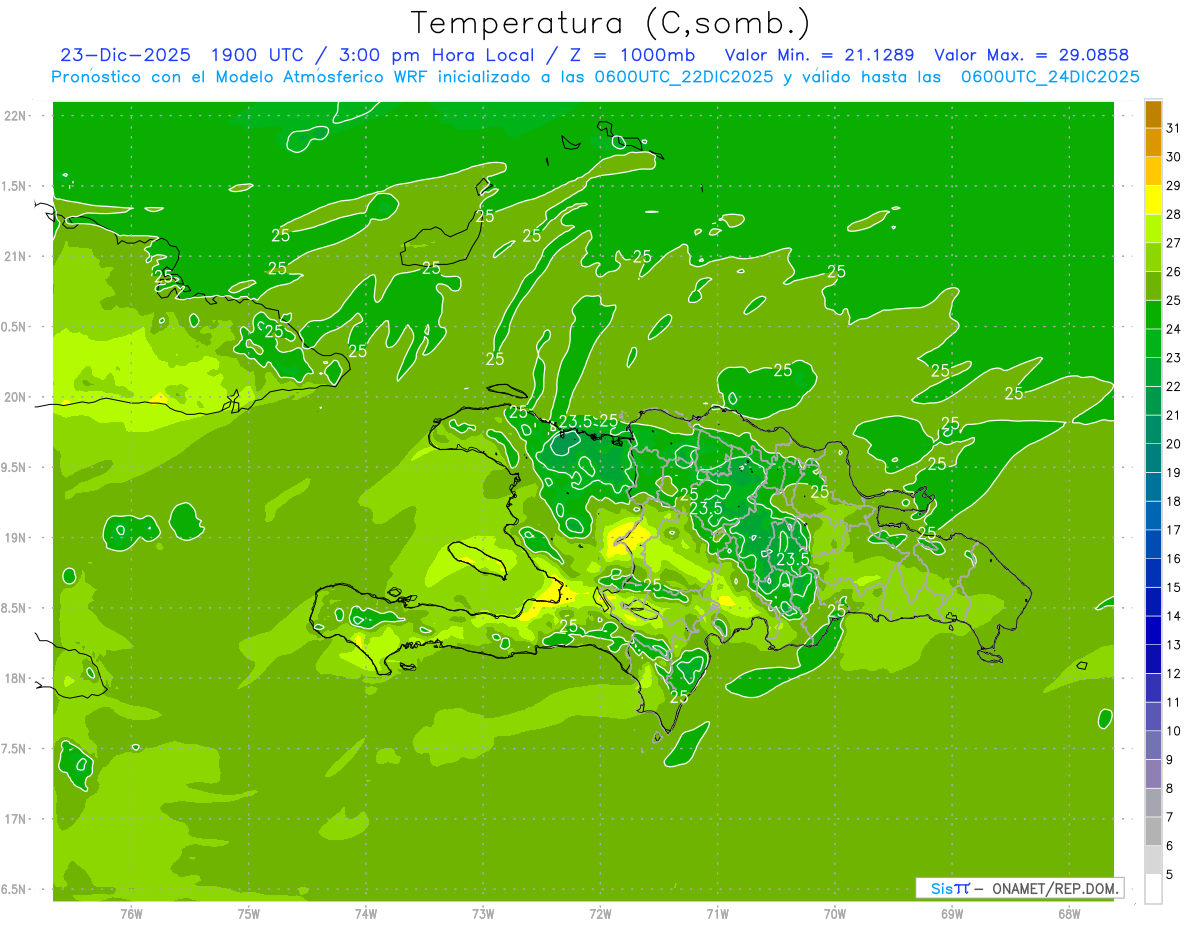The width and height of the screenshot is (1200, 927).
Task: Click the Sisπ ONAMET/REP.DOM. logo box
Action: 1018,888
